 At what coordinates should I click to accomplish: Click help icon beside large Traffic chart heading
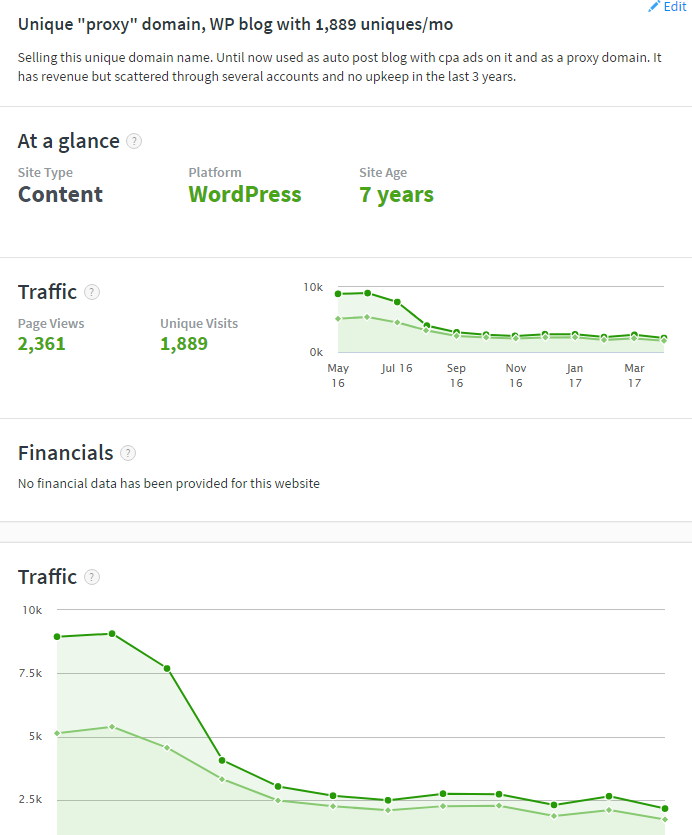92,577
